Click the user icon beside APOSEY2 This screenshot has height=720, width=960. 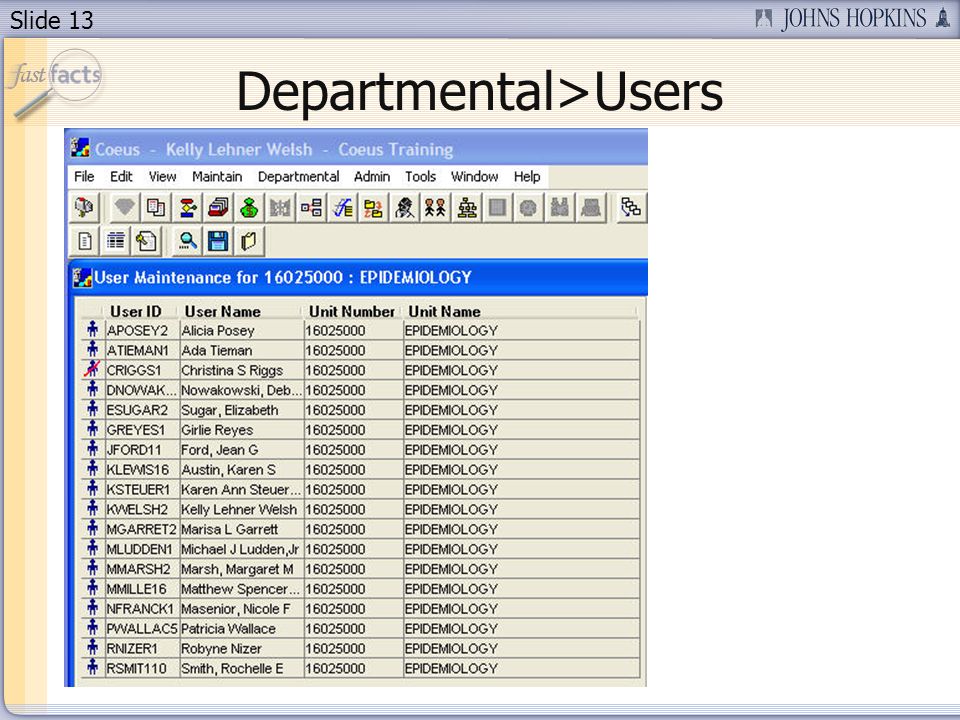point(92,329)
